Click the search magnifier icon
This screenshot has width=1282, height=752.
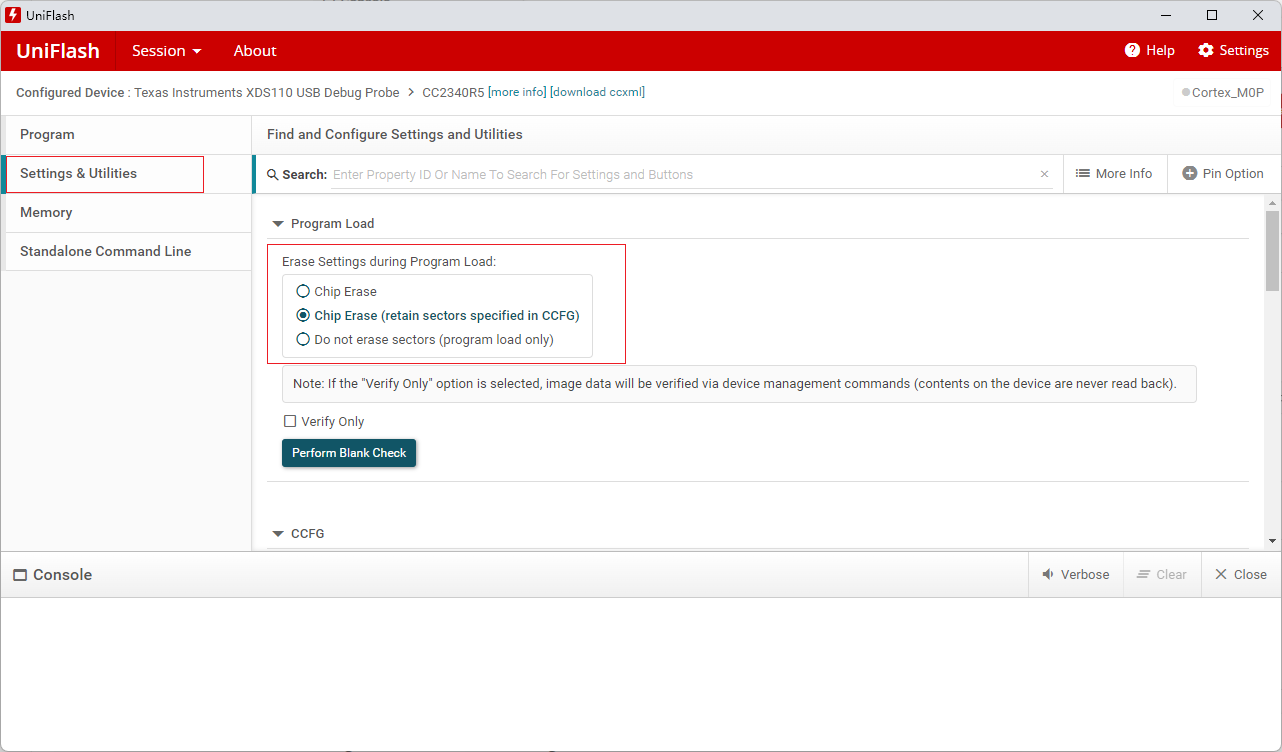point(273,175)
